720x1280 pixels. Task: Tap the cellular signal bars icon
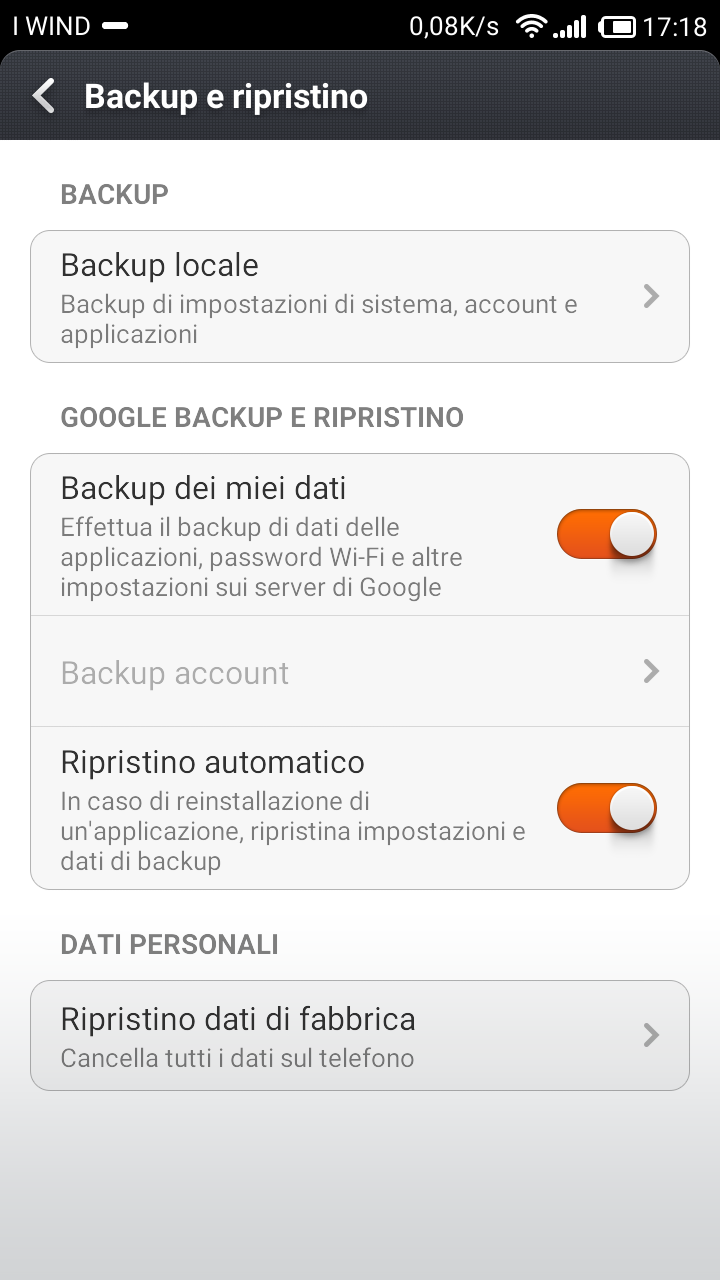[x=570, y=27]
